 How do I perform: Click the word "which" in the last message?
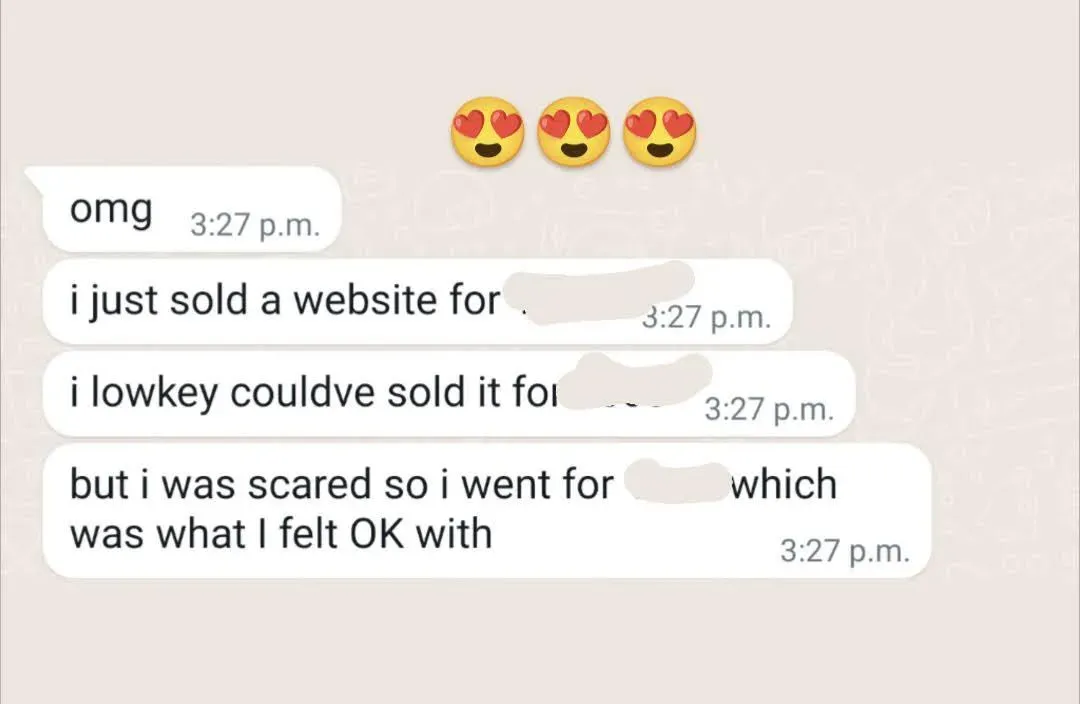784,484
